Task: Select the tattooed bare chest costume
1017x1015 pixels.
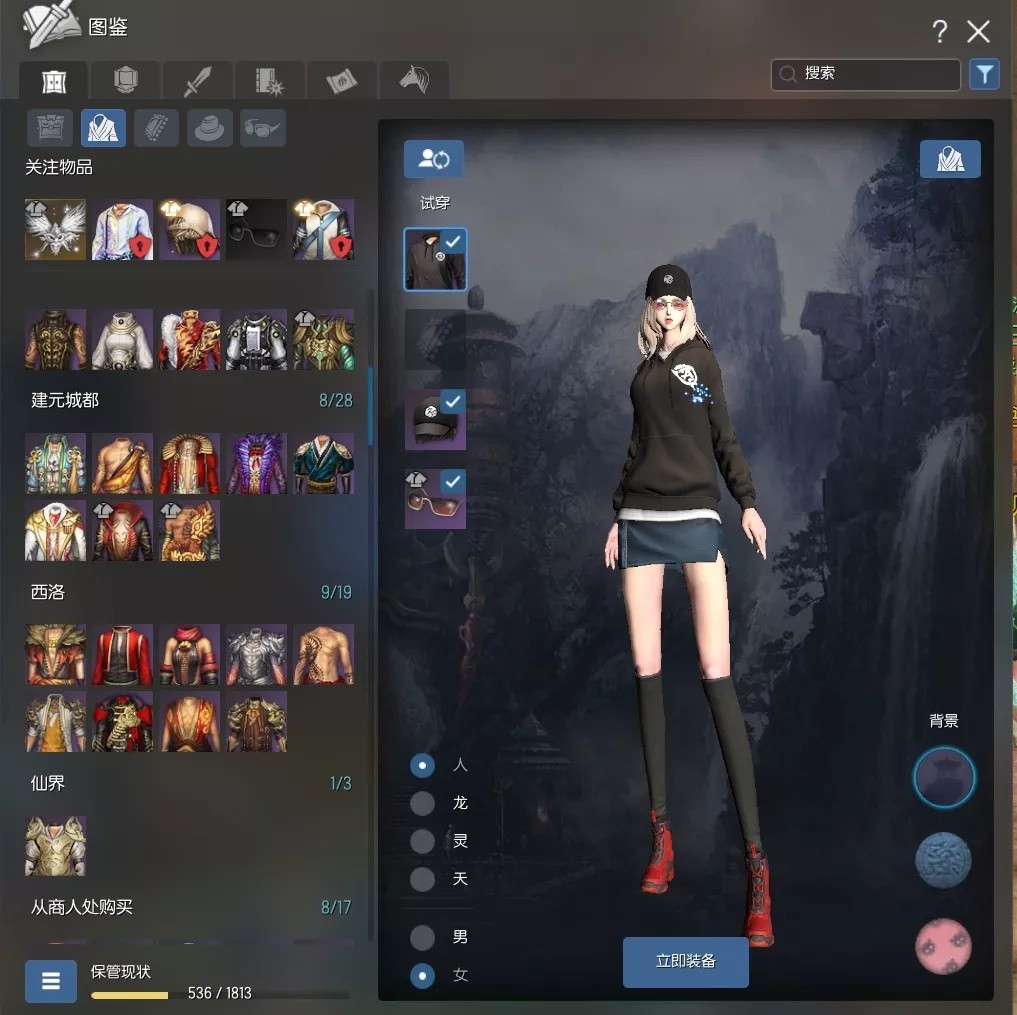Action: [323, 655]
